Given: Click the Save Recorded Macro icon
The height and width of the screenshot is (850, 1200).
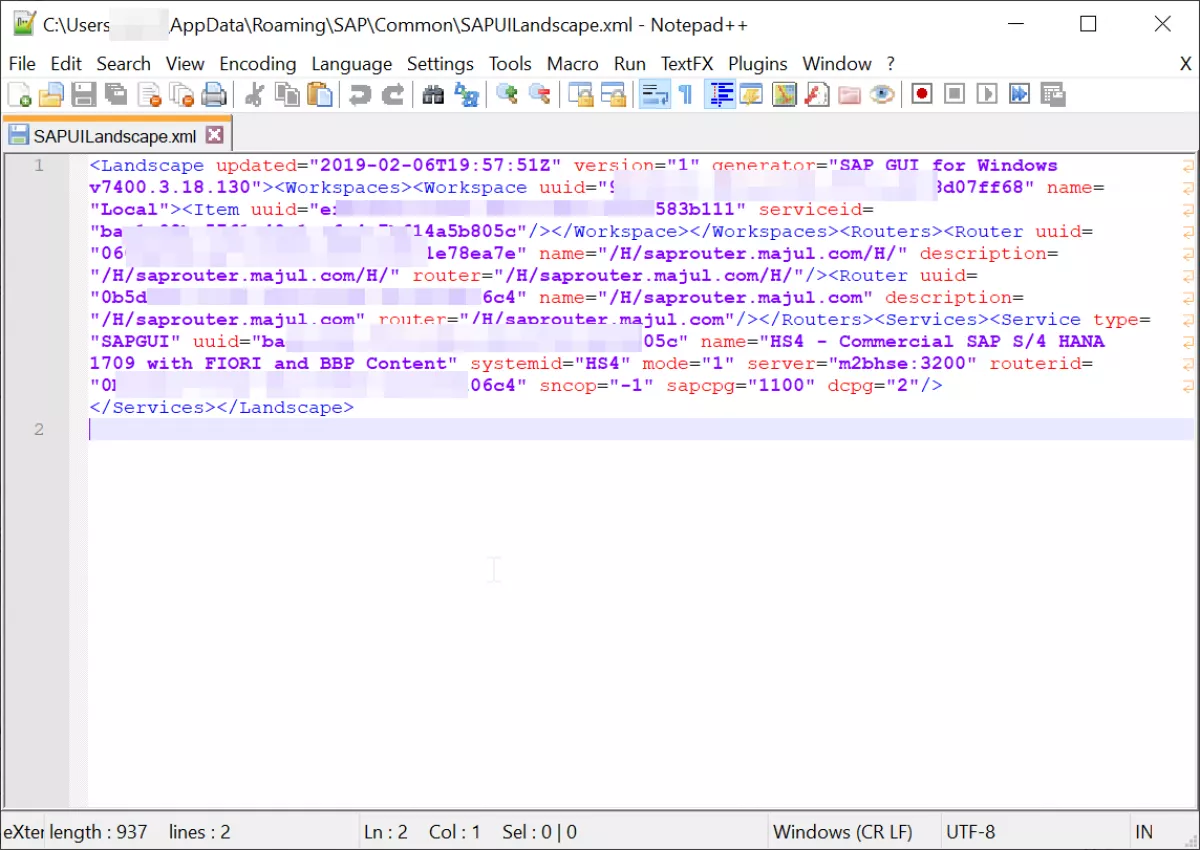Looking at the screenshot, I should [1052, 95].
